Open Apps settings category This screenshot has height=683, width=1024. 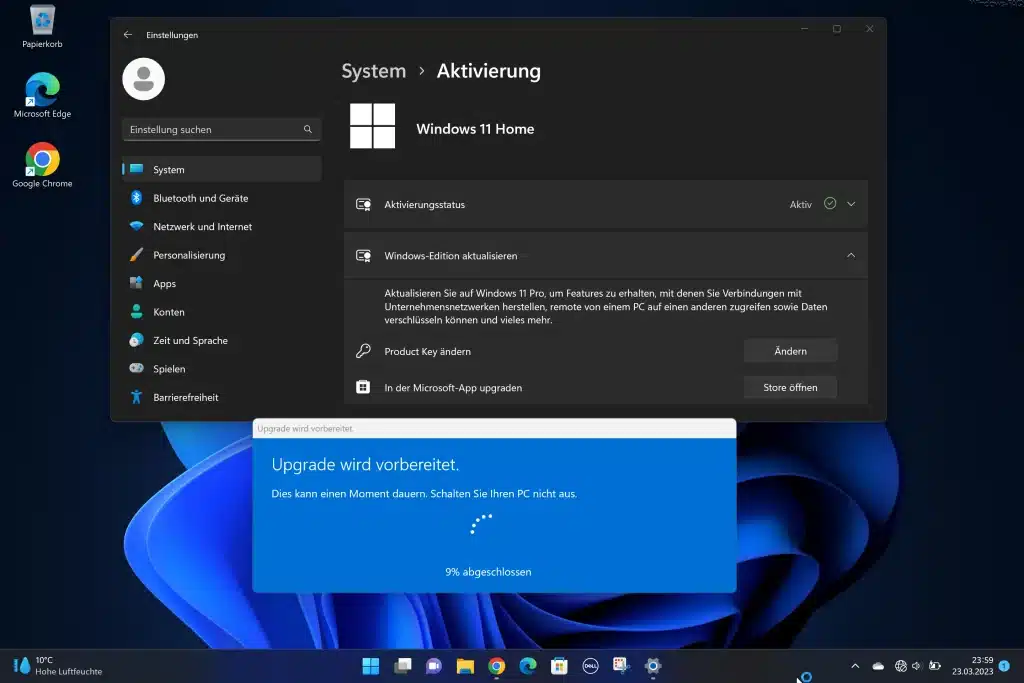(221, 283)
